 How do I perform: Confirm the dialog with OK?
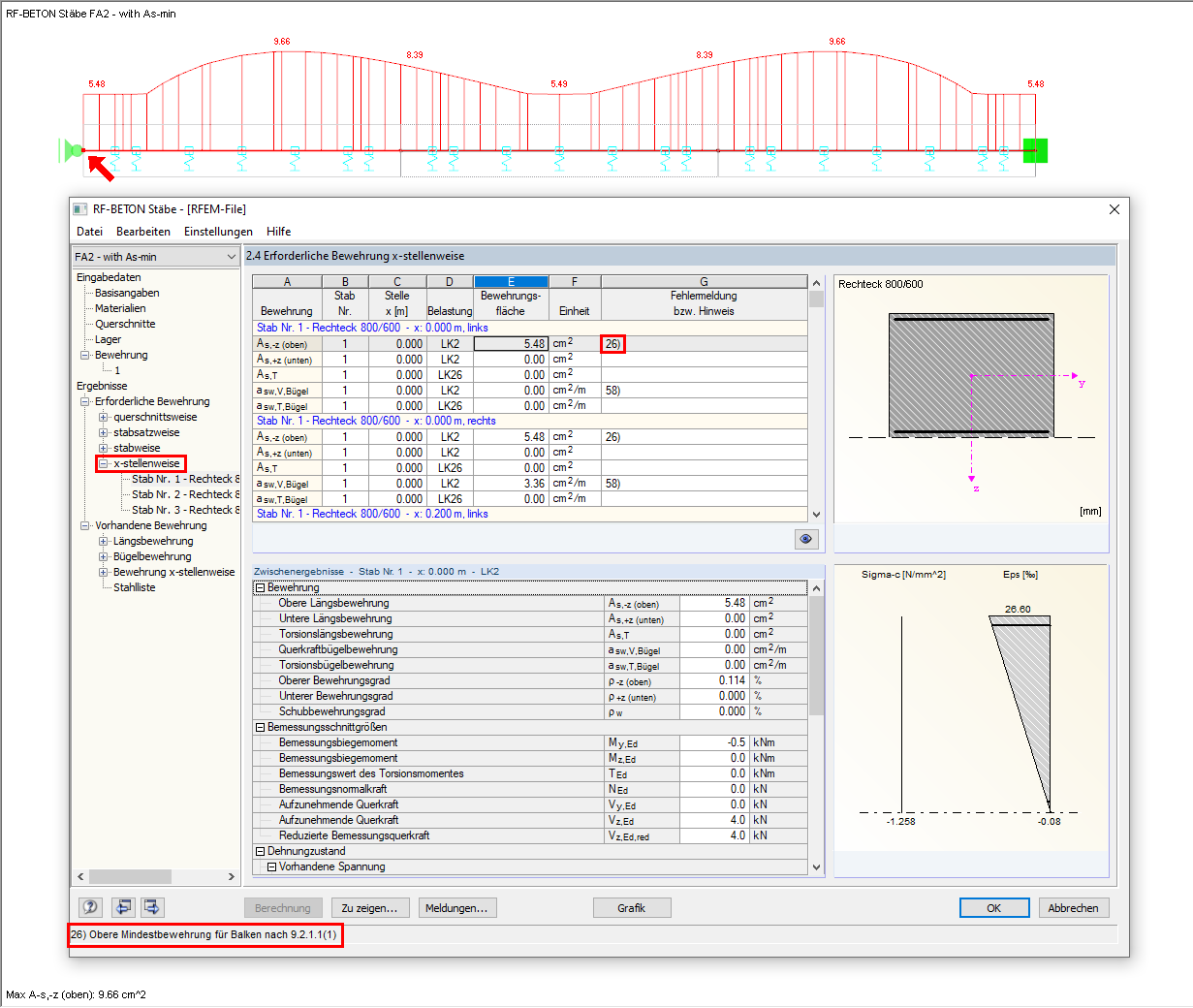(992, 907)
